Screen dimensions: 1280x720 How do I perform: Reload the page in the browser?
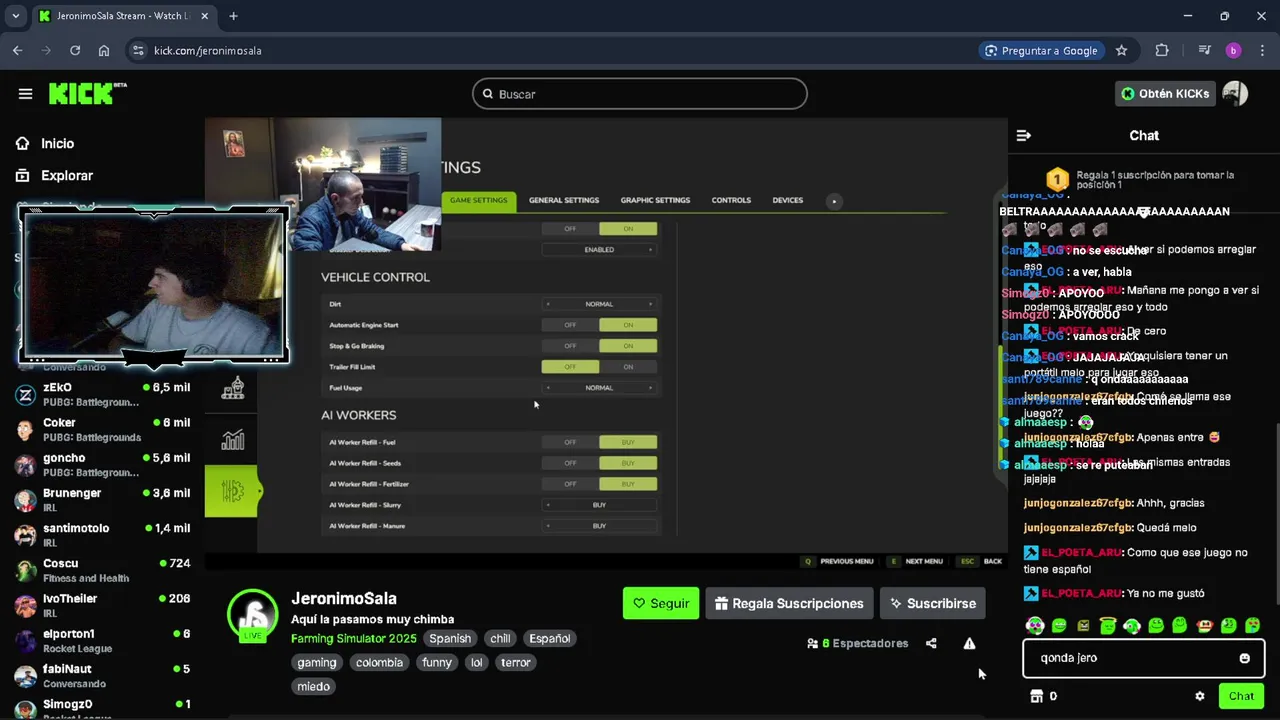point(75,50)
